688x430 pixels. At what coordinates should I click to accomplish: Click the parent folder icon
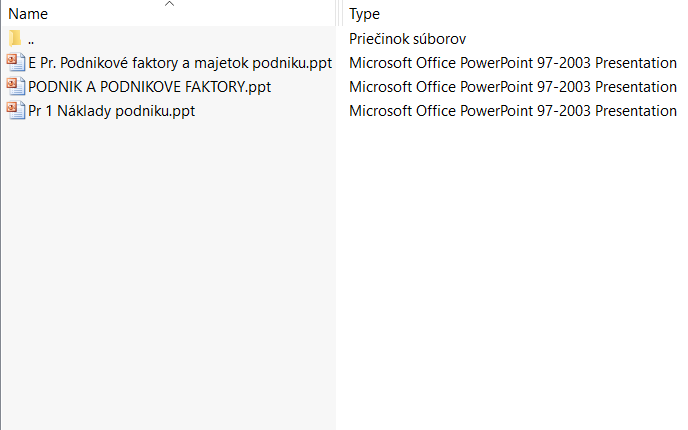tap(14, 39)
